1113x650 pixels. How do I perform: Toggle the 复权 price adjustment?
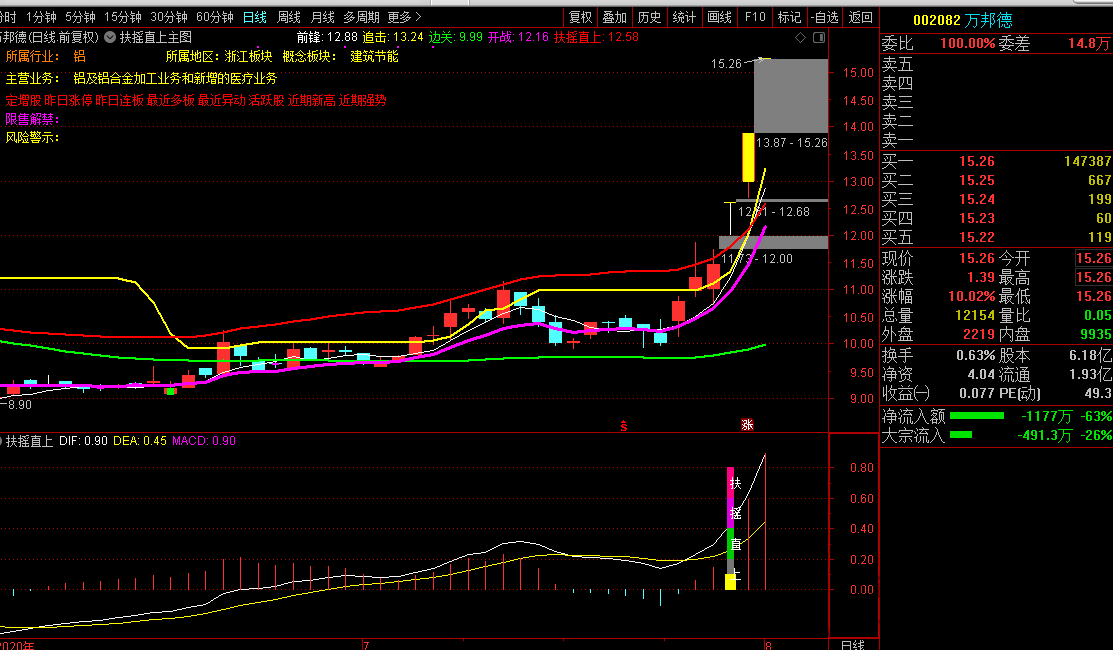click(x=581, y=17)
